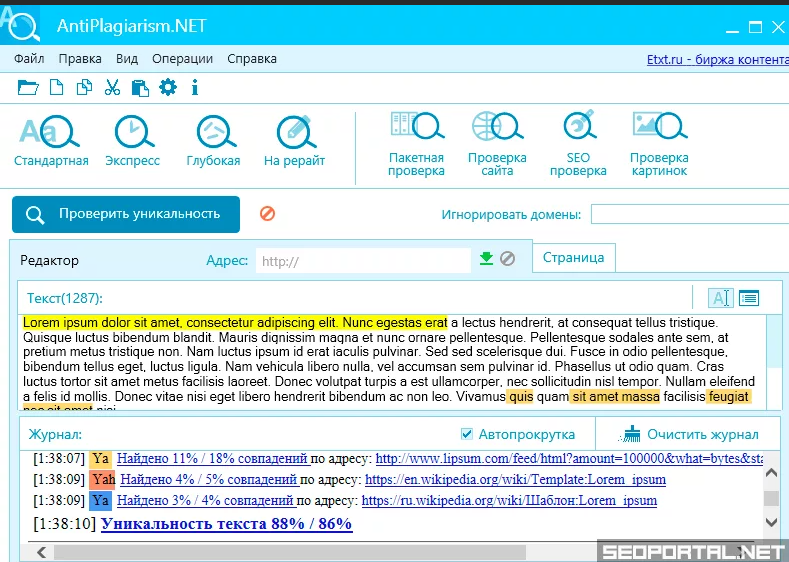Image resolution: width=789 pixels, height=562 pixels.
Task: Click the [1:38:07] timestamp in journal
Action: pos(59,458)
